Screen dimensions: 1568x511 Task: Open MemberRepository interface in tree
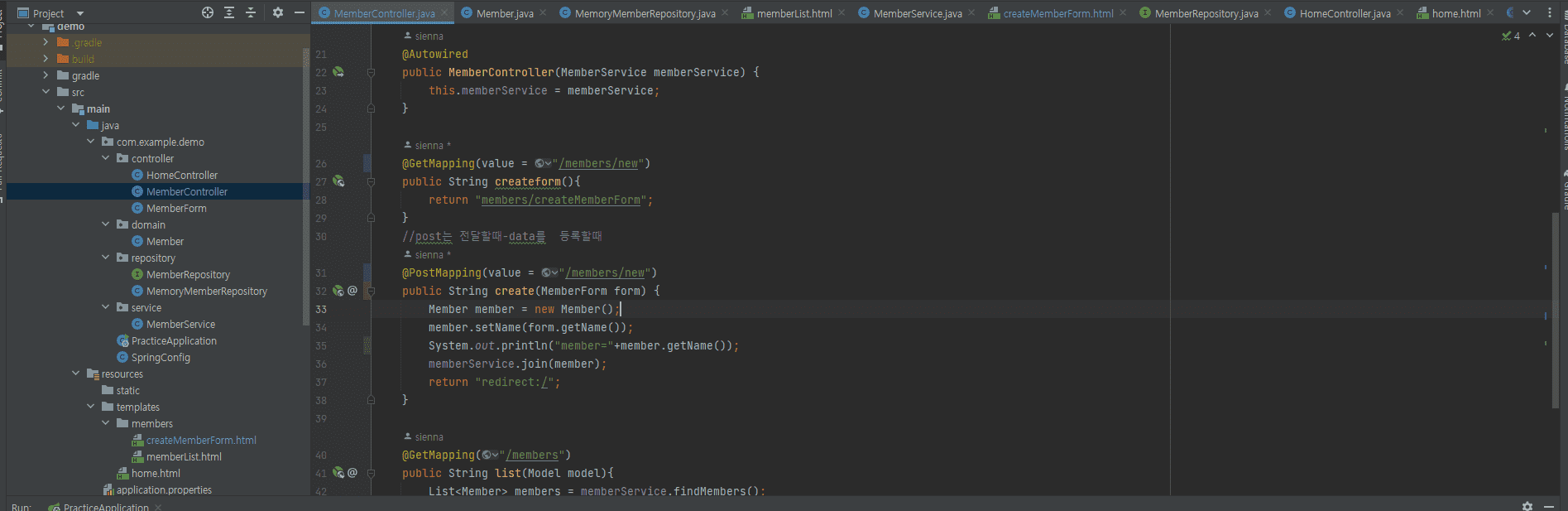point(188,274)
